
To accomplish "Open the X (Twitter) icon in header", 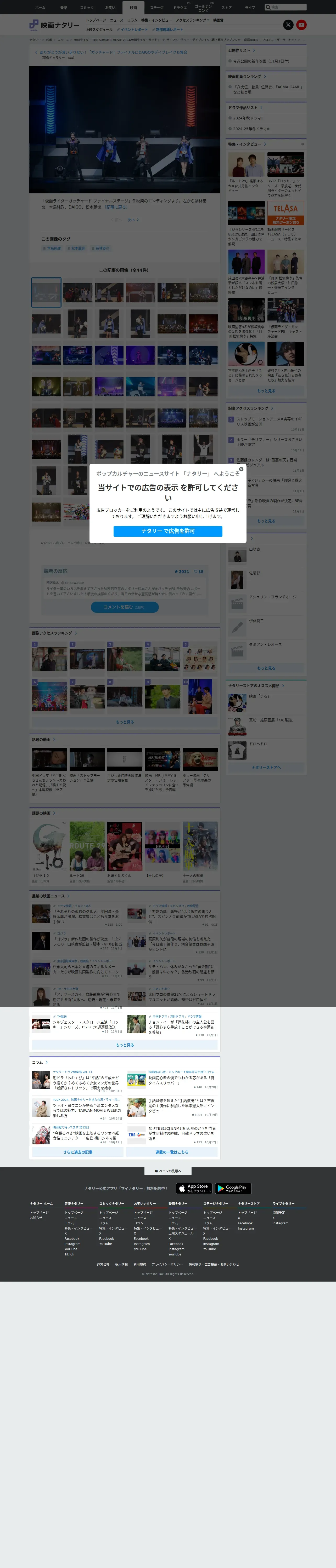I will coord(288,25).
